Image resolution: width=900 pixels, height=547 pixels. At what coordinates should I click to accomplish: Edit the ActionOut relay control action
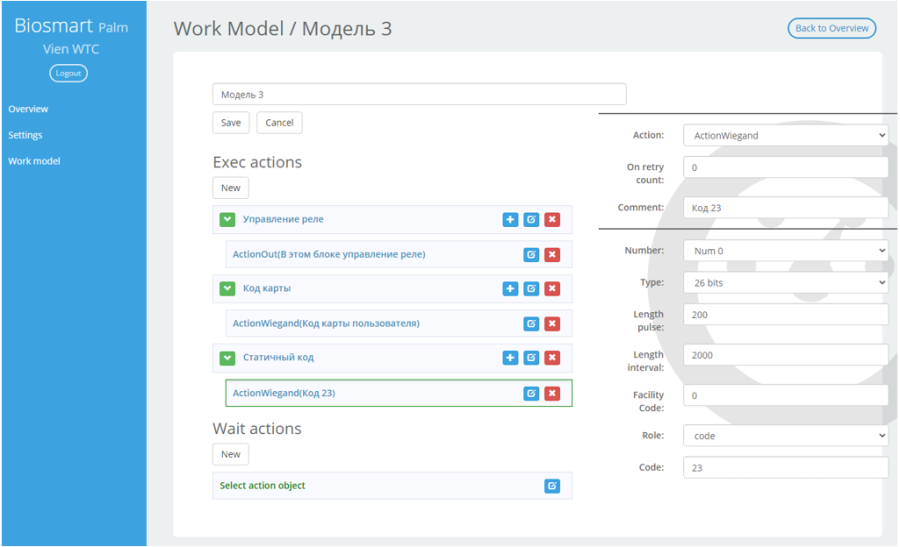click(531, 255)
